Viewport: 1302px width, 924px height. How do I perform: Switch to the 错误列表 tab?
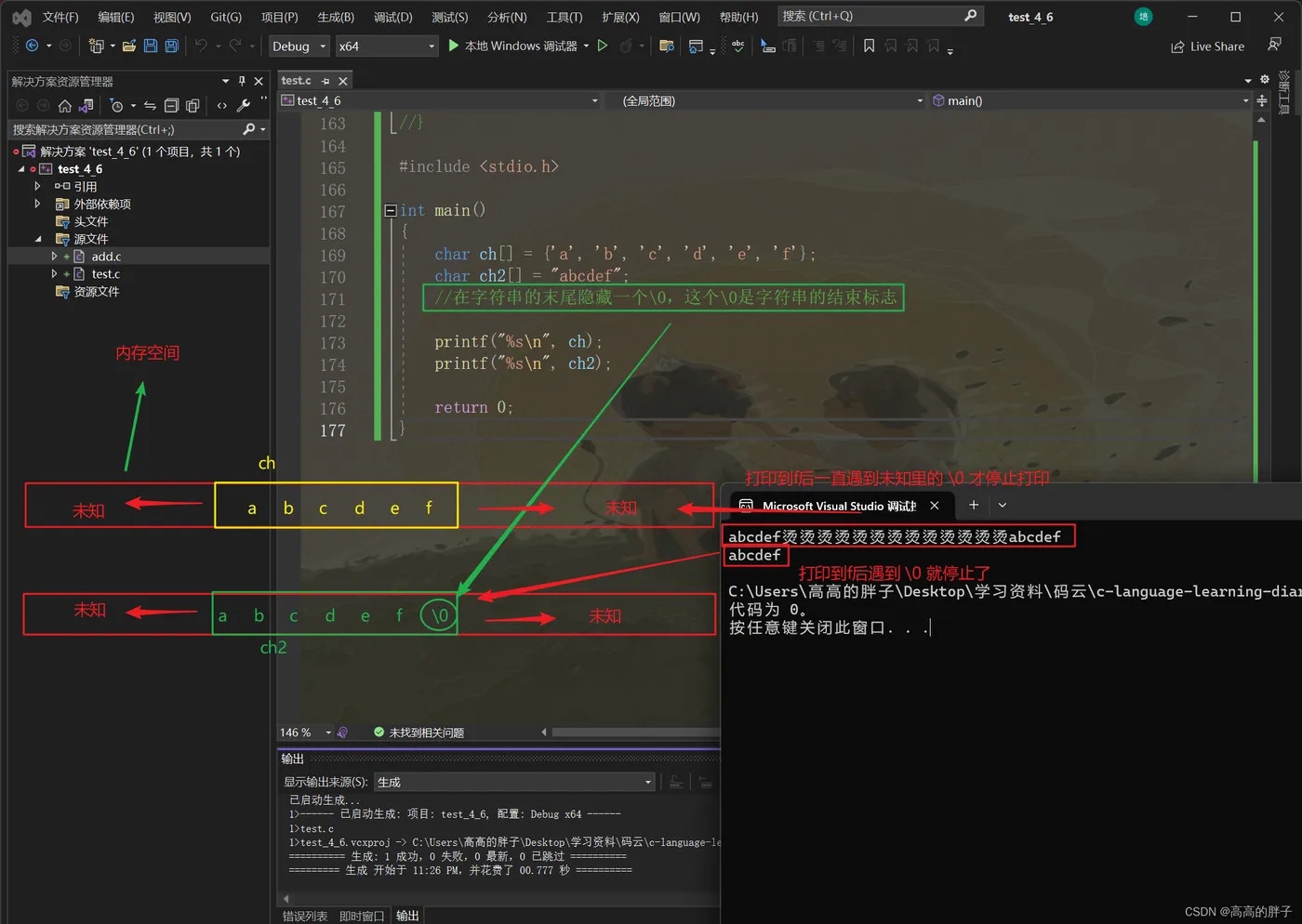point(305,916)
